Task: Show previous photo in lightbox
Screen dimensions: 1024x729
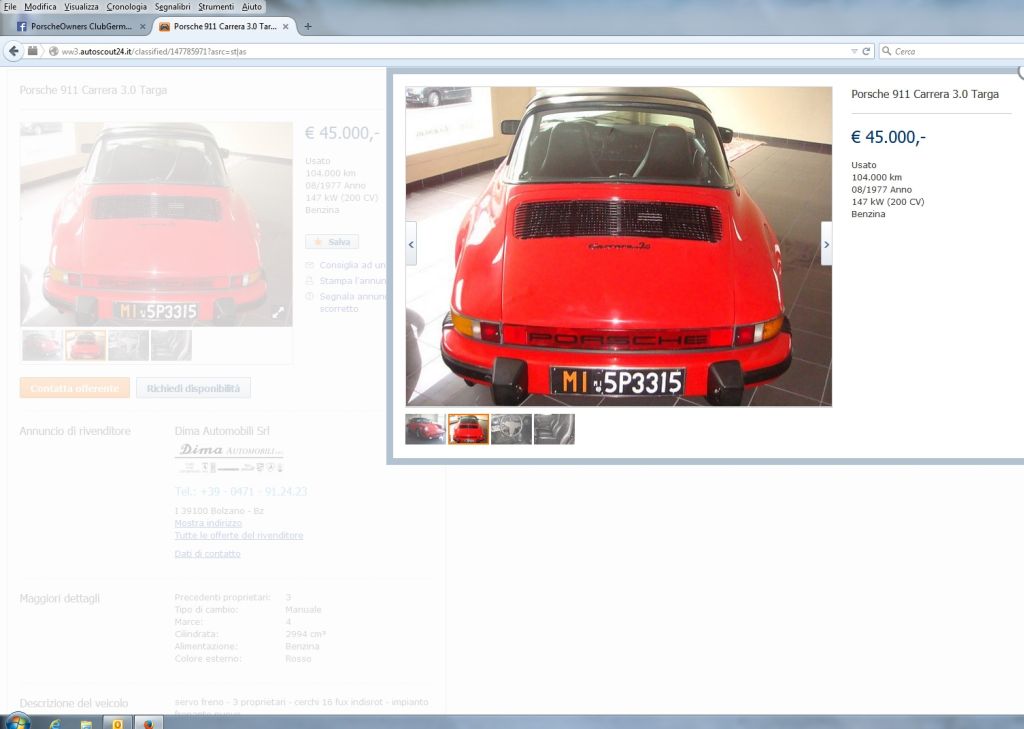Action: pos(411,244)
